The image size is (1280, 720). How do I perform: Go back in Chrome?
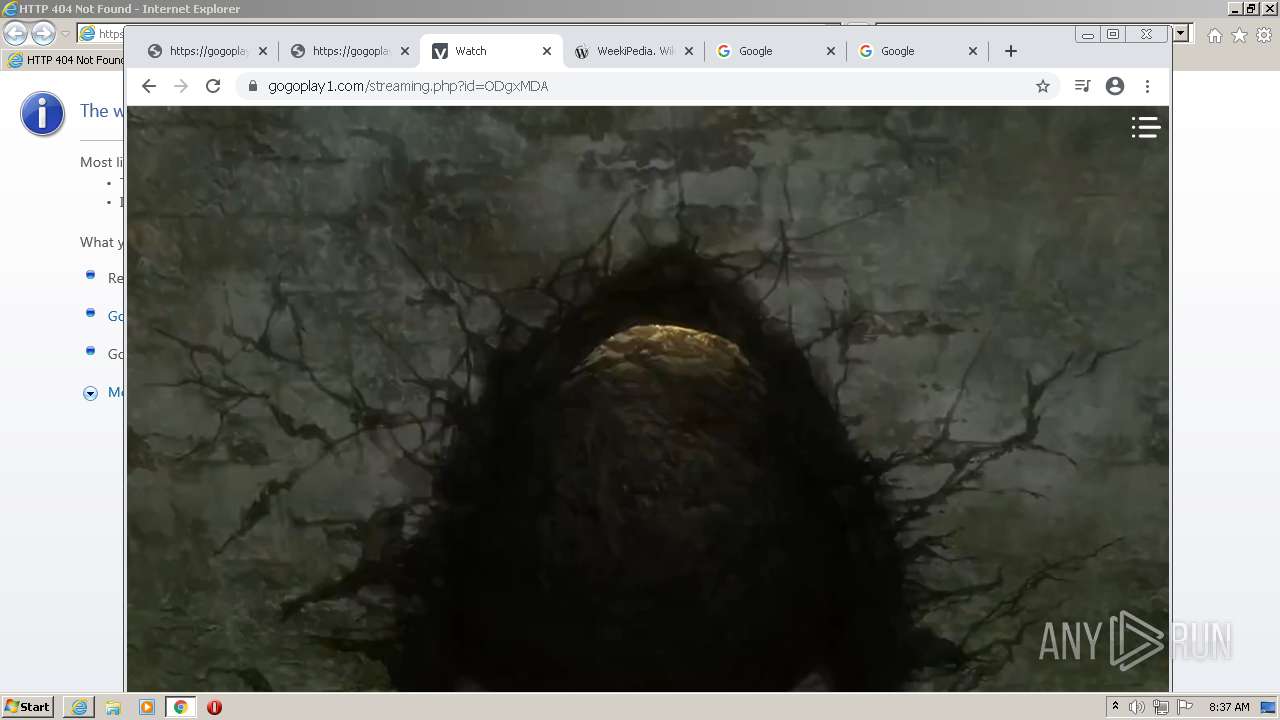click(x=149, y=86)
